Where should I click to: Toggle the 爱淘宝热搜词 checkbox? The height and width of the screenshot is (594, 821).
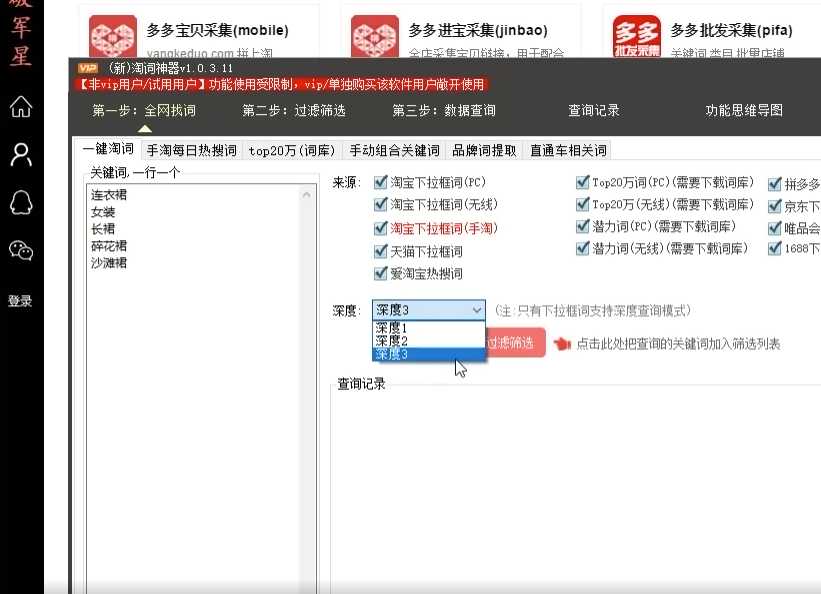coord(381,273)
